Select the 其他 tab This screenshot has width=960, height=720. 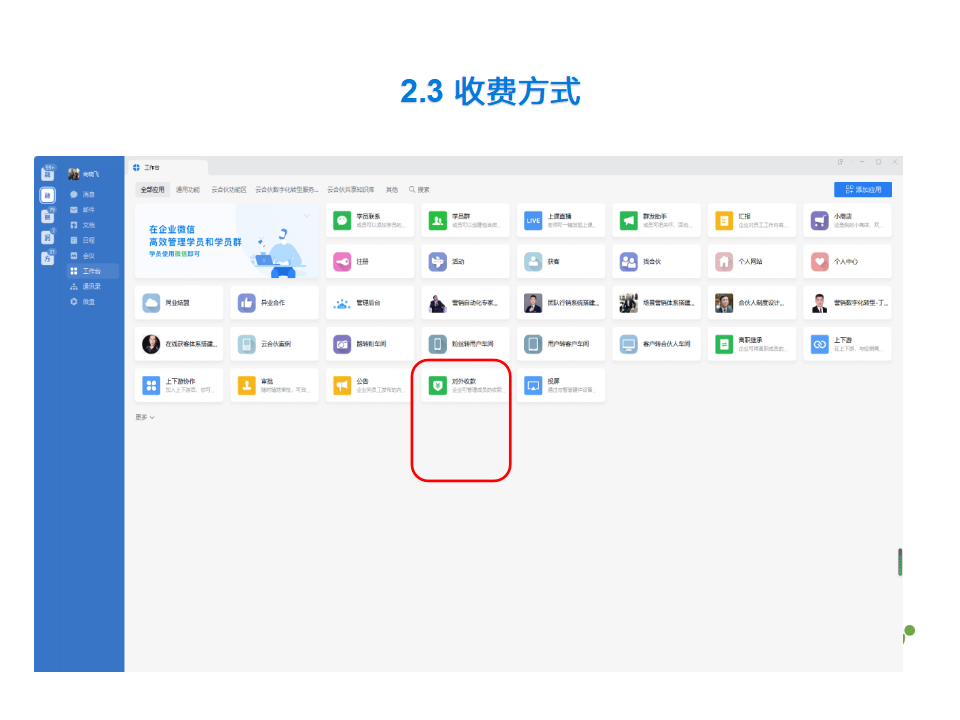392,190
